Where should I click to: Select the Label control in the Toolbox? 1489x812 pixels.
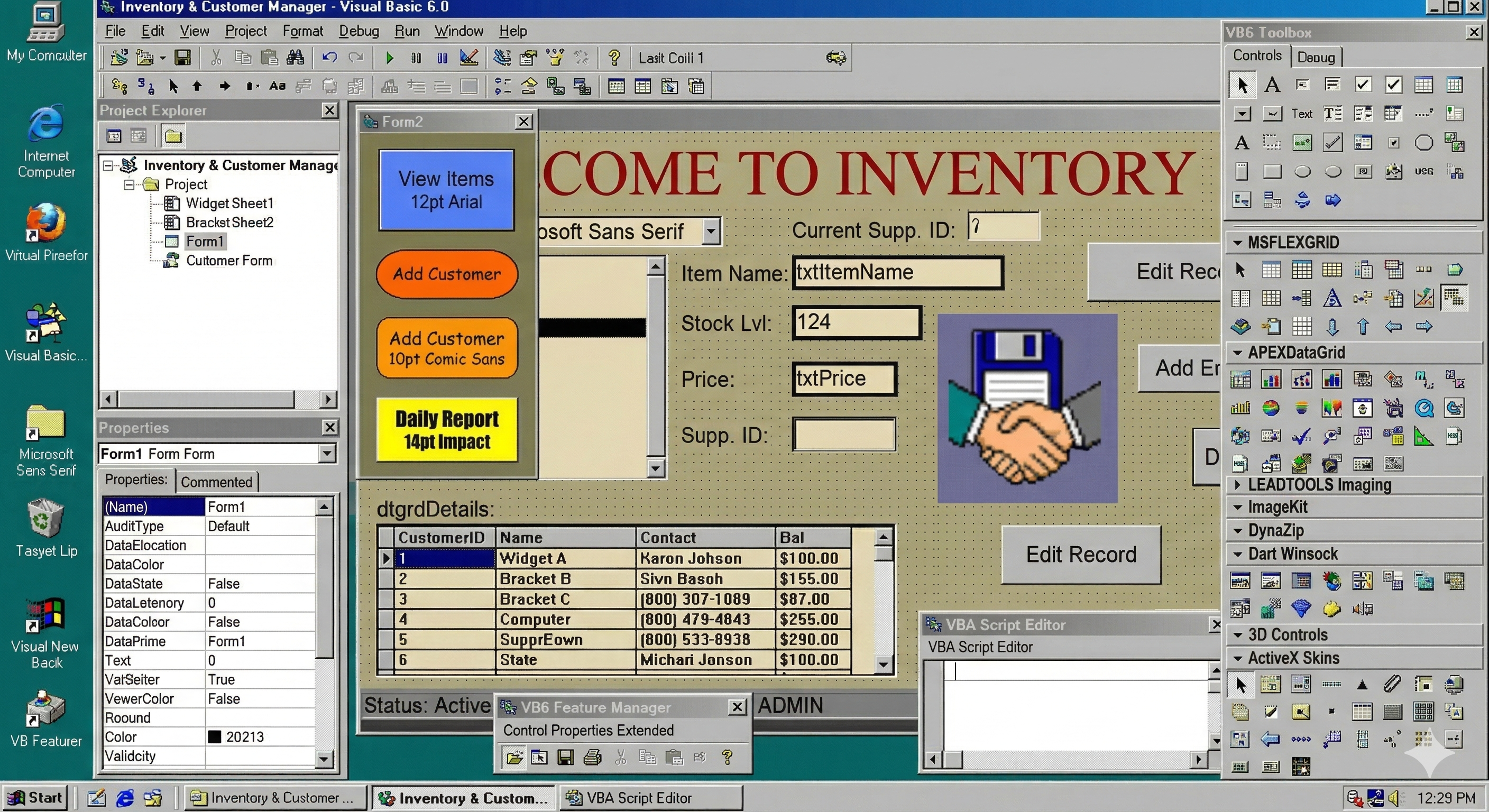pyautogui.click(x=1272, y=85)
